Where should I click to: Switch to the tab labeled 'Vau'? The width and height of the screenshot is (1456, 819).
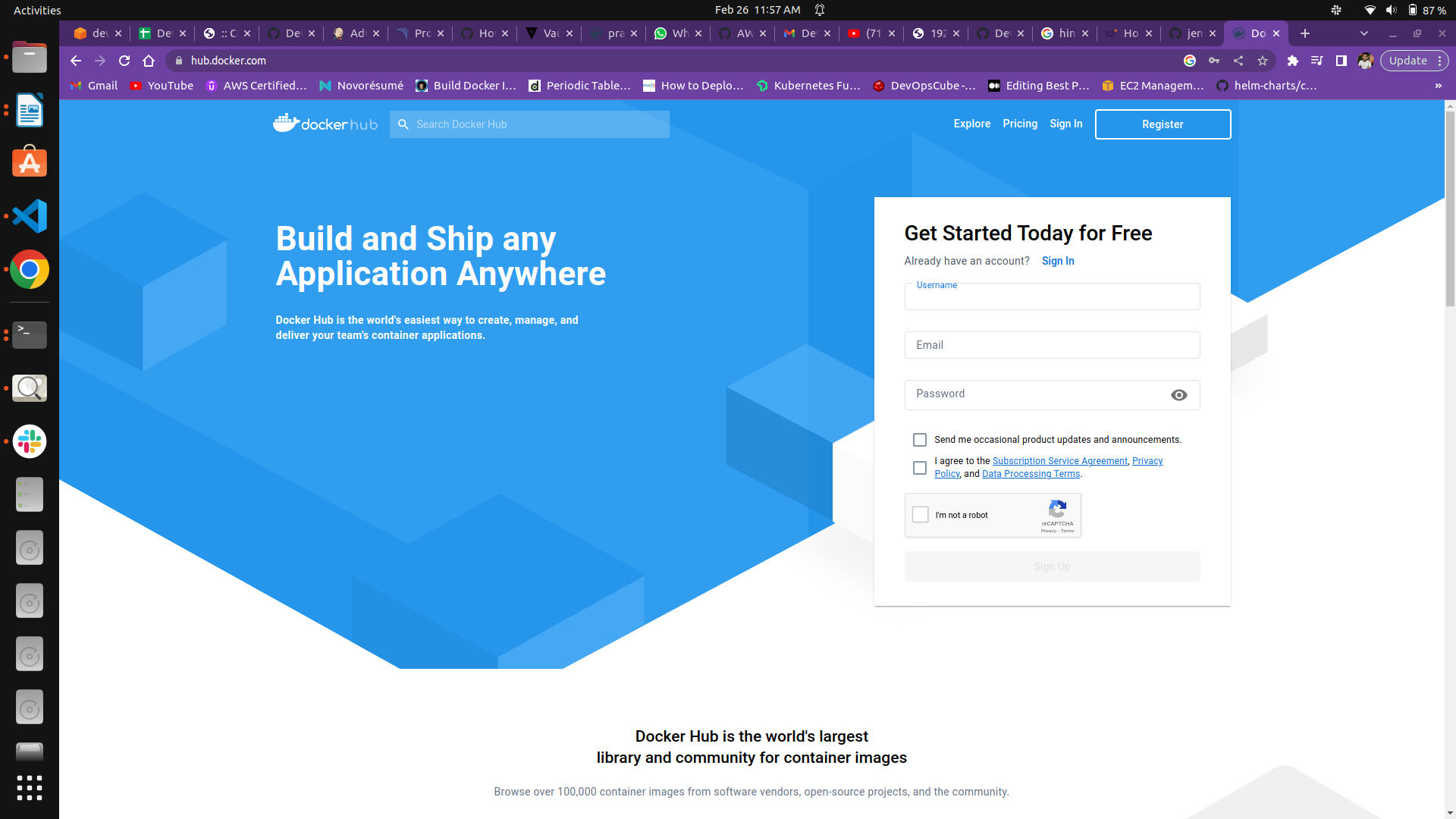(549, 33)
